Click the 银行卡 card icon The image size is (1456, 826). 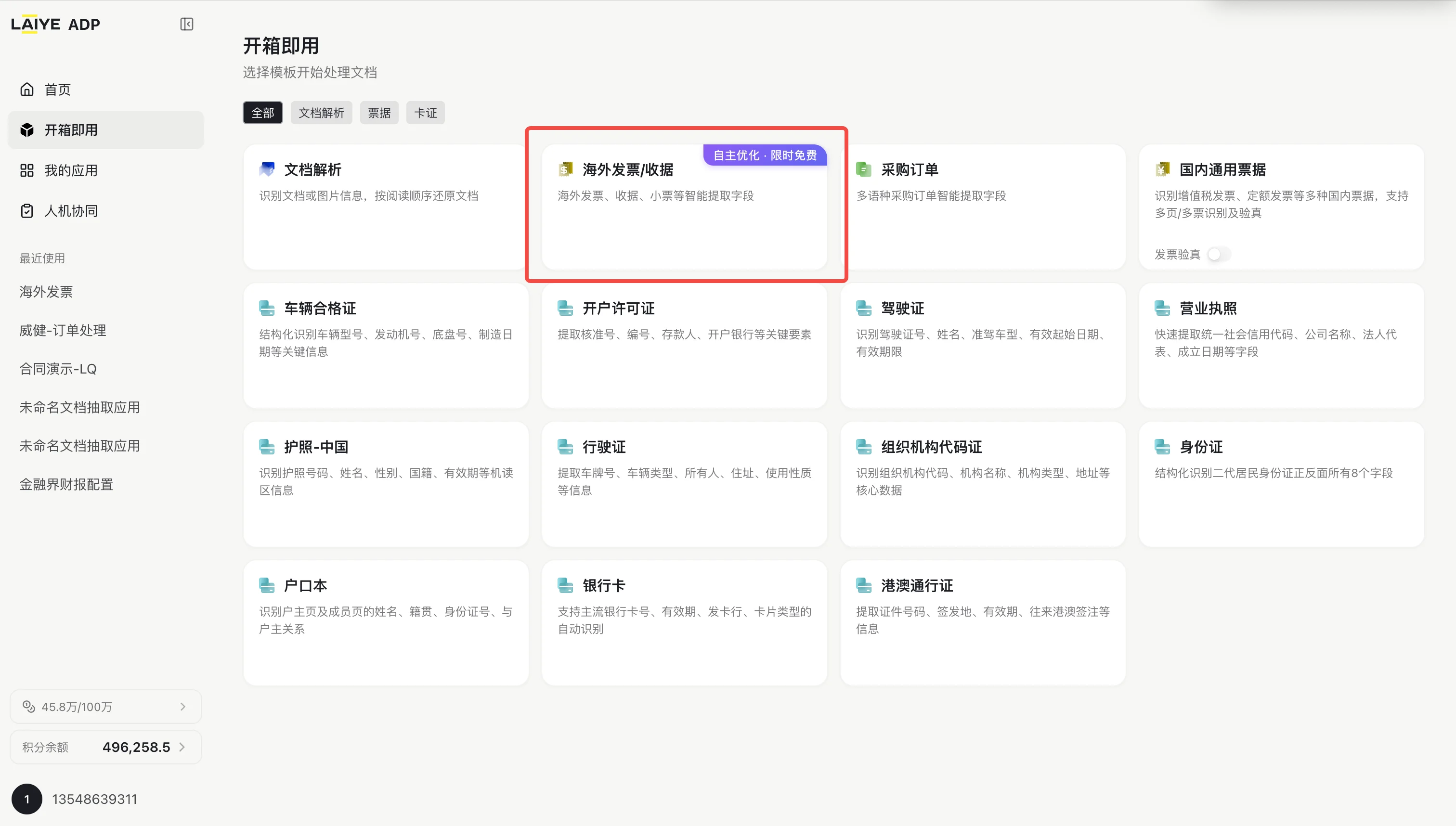click(x=565, y=585)
